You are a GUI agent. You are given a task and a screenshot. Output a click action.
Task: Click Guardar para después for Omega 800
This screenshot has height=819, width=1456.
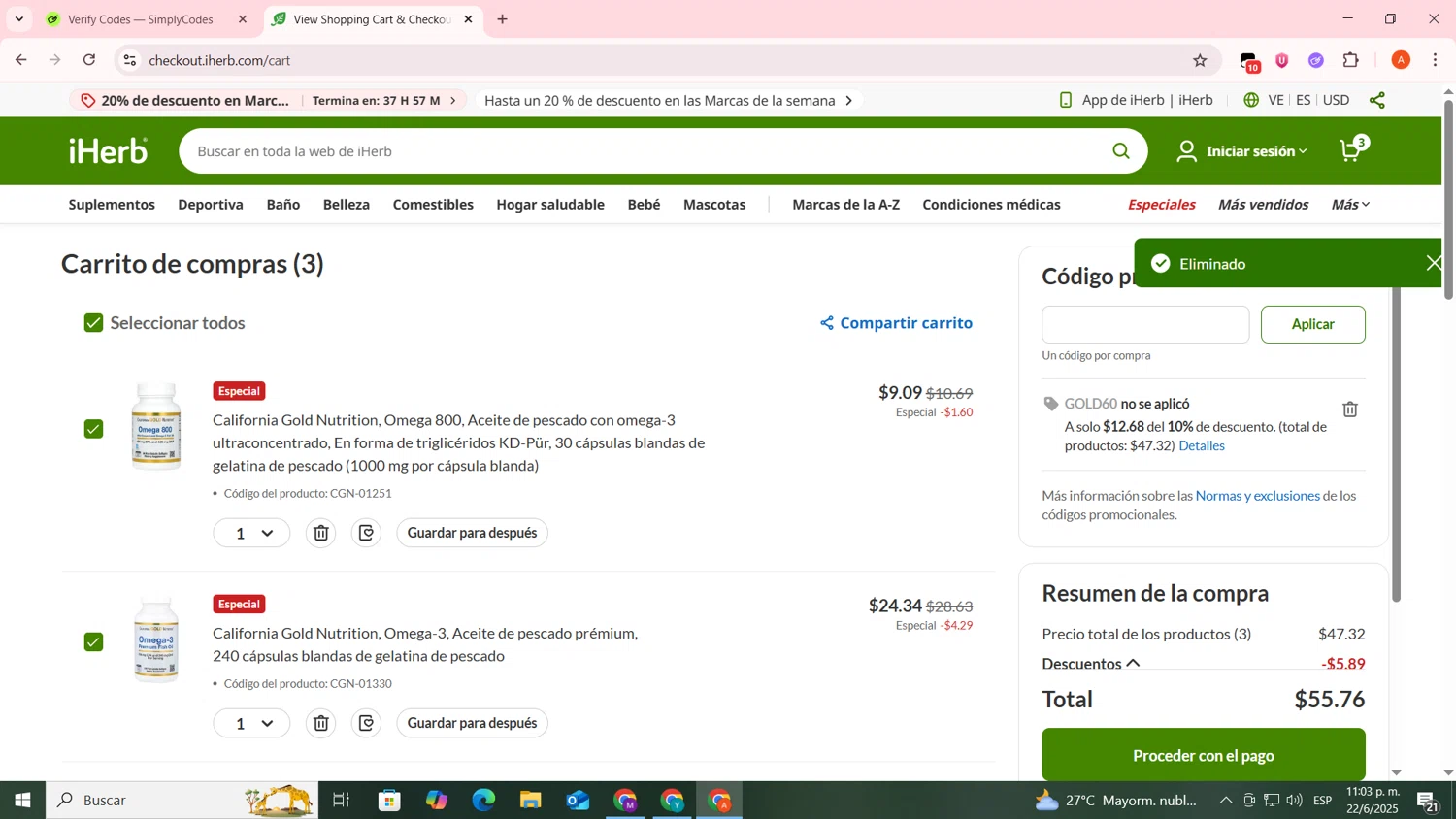472,533
